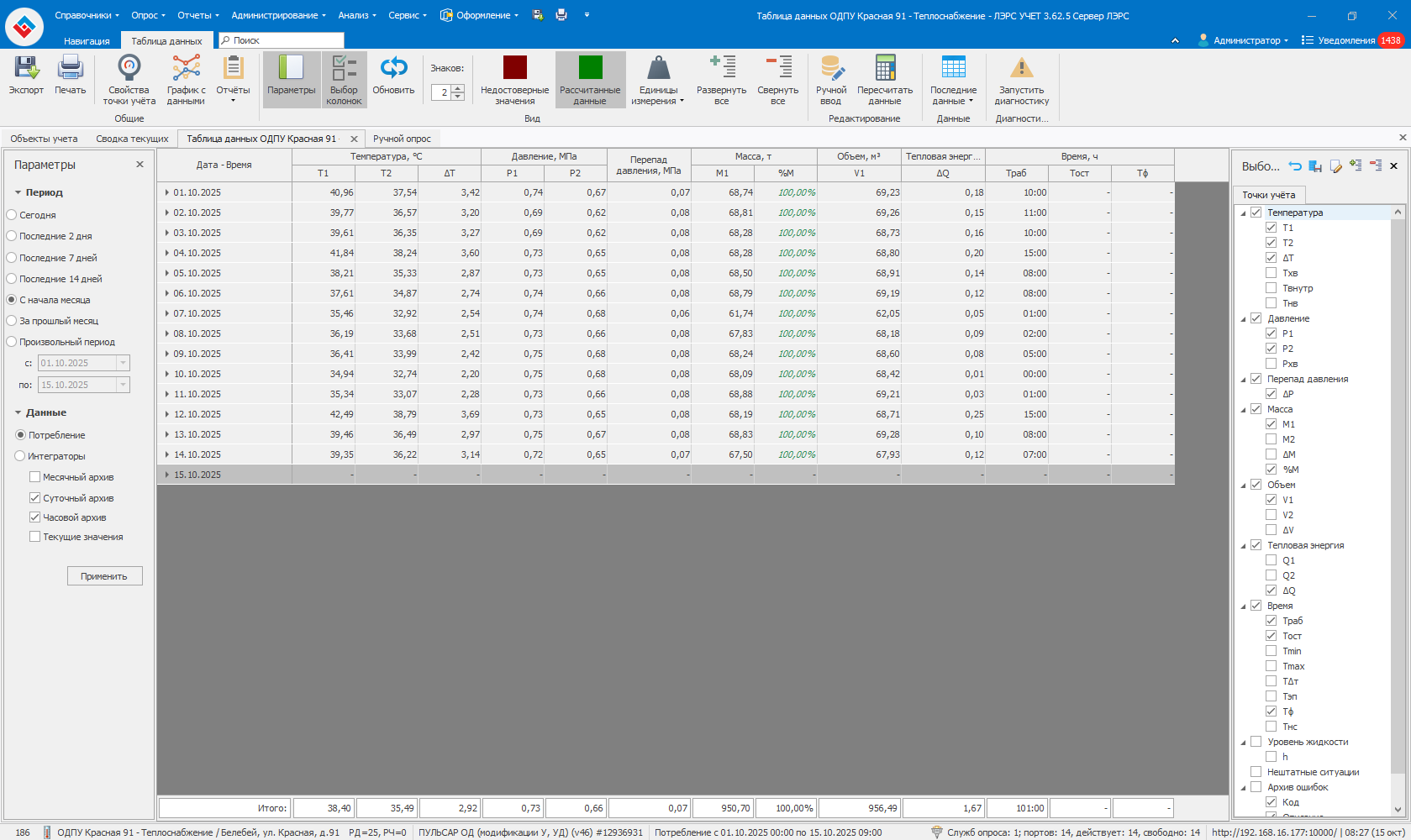
Task: Open Ручной ввод database icon
Action: [x=831, y=69]
